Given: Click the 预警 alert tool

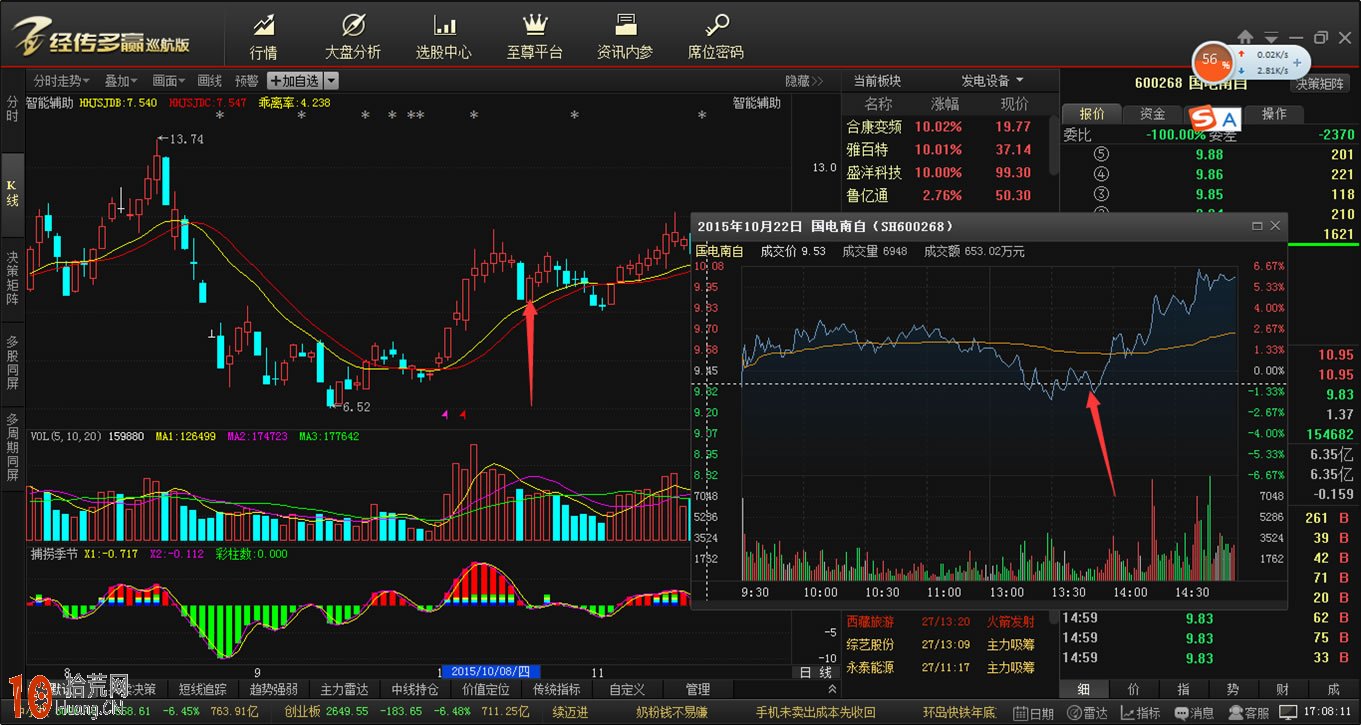Looking at the screenshot, I should (246, 81).
